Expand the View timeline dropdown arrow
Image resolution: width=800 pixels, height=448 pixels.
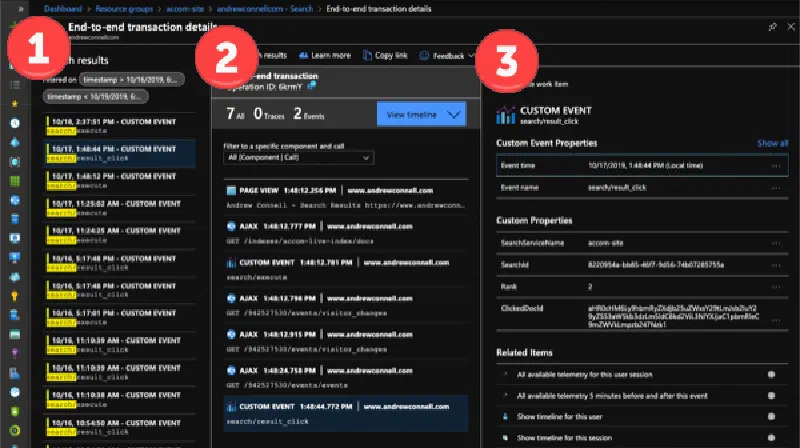point(454,114)
